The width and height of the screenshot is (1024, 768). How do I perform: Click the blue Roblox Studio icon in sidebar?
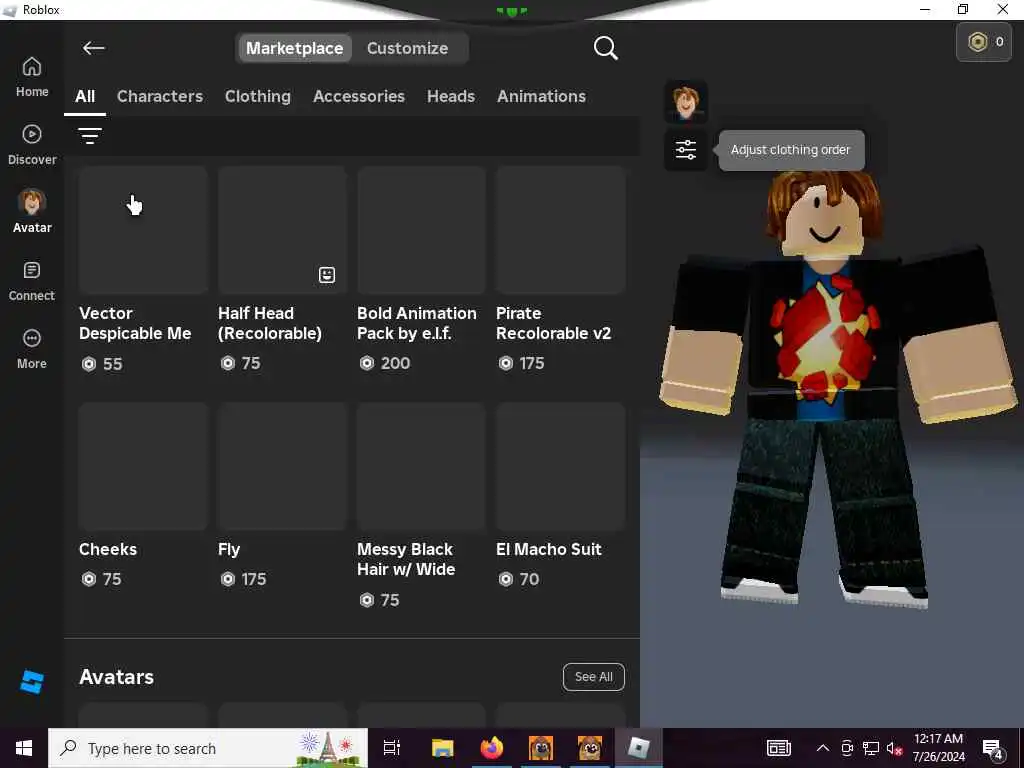[x=31, y=682]
